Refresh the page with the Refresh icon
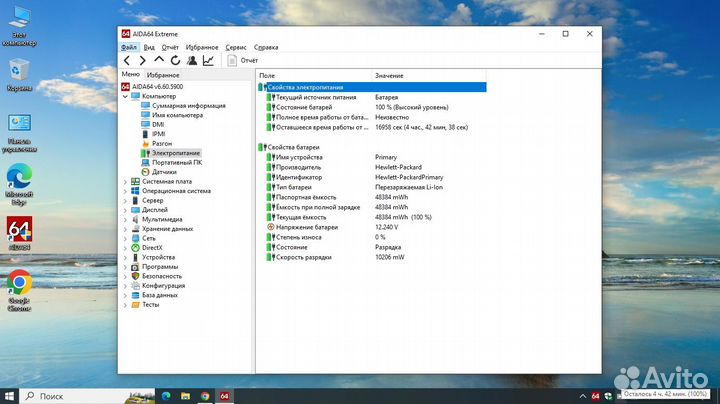Viewport: 720px width, 404px height. tap(175, 60)
